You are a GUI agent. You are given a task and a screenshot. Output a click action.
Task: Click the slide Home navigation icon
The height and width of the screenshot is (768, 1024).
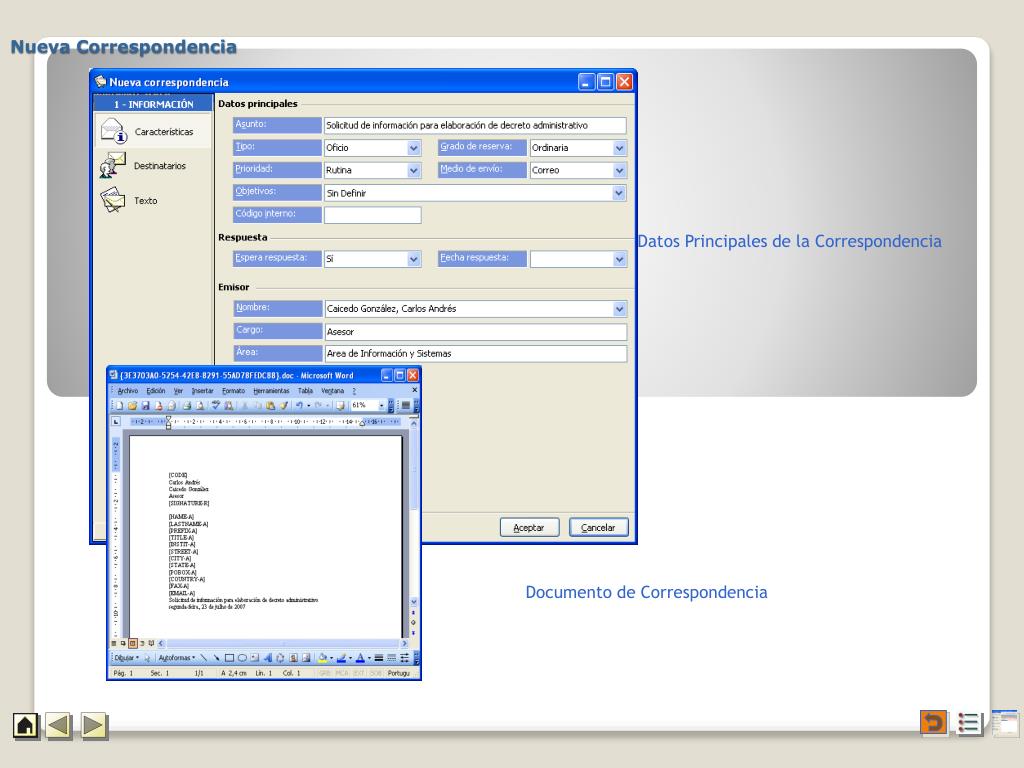pos(25,726)
